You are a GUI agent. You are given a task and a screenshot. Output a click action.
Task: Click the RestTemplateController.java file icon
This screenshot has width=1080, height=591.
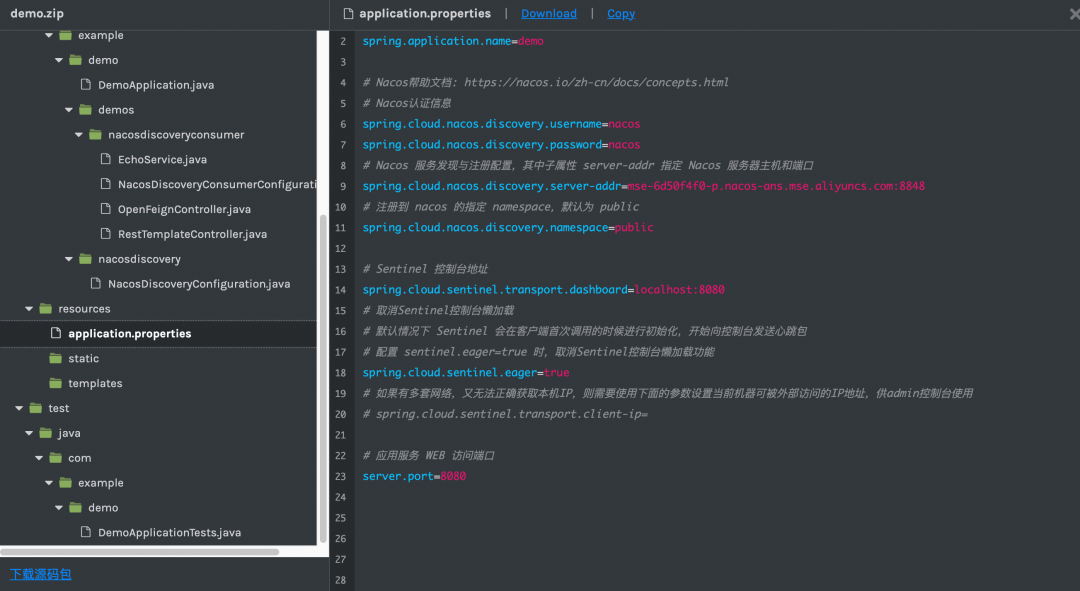(x=105, y=234)
